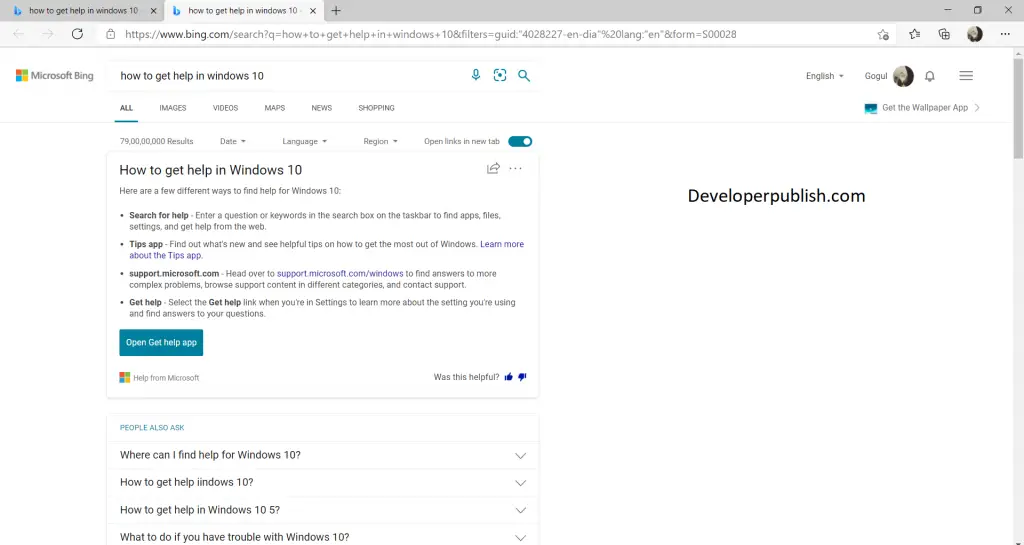This screenshot has height=545, width=1024.
Task: Click the page vertical scrollbar thumb
Action: coord(1018,108)
